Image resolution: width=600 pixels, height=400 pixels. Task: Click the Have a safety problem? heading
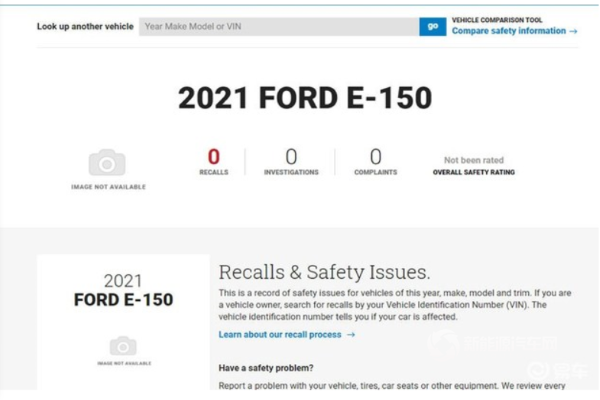[x=266, y=368]
